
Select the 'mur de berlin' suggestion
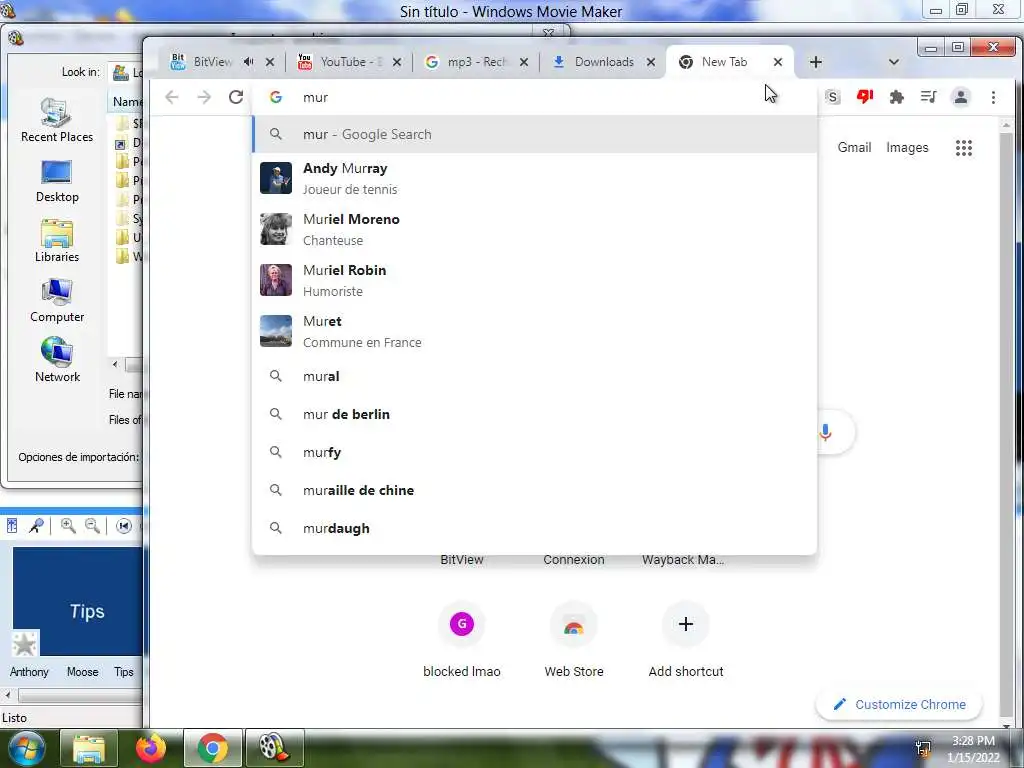click(x=535, y=414)
